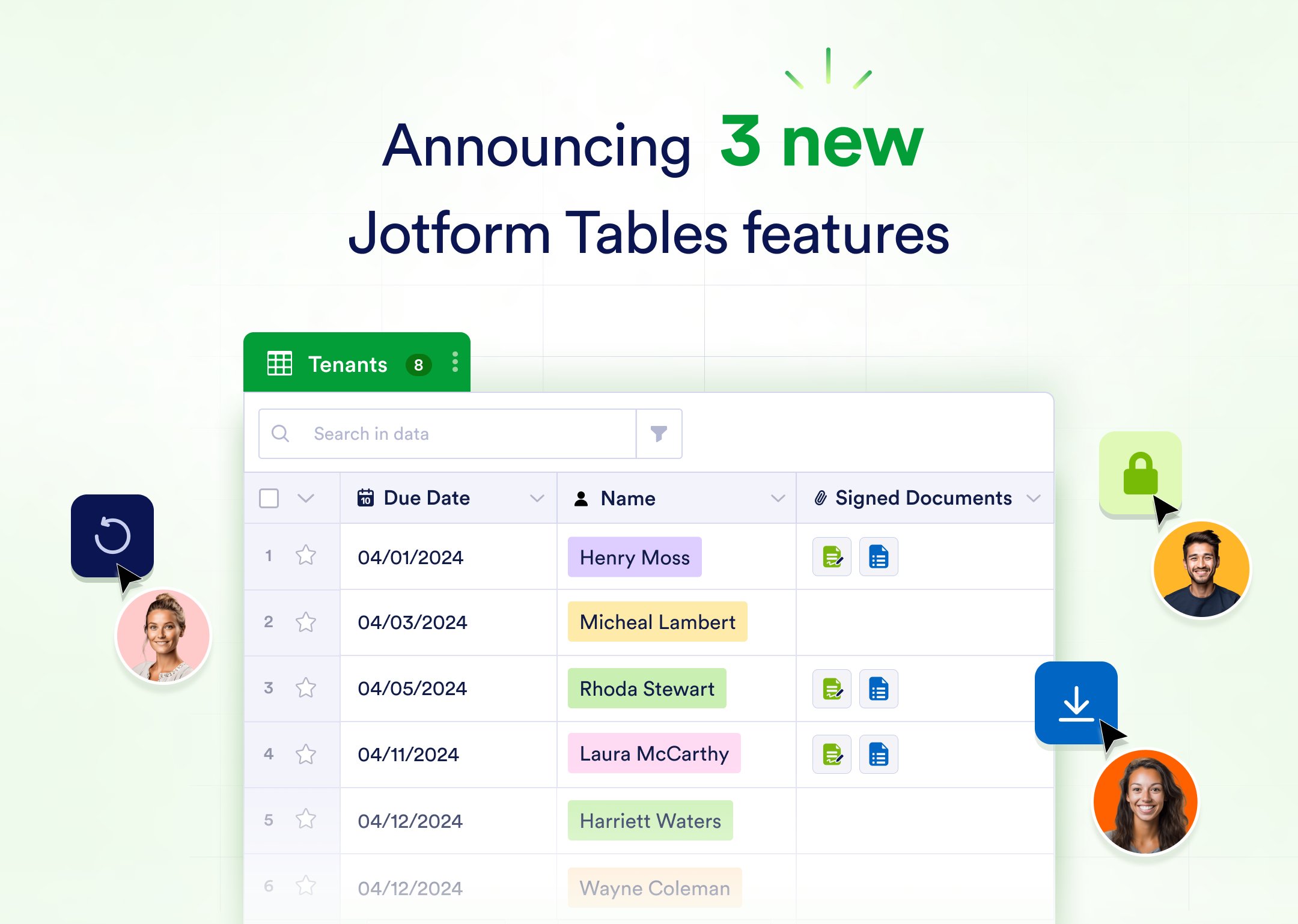
Task: Open Laura McCarthy's green signed document icon
Action: point(832,755)
